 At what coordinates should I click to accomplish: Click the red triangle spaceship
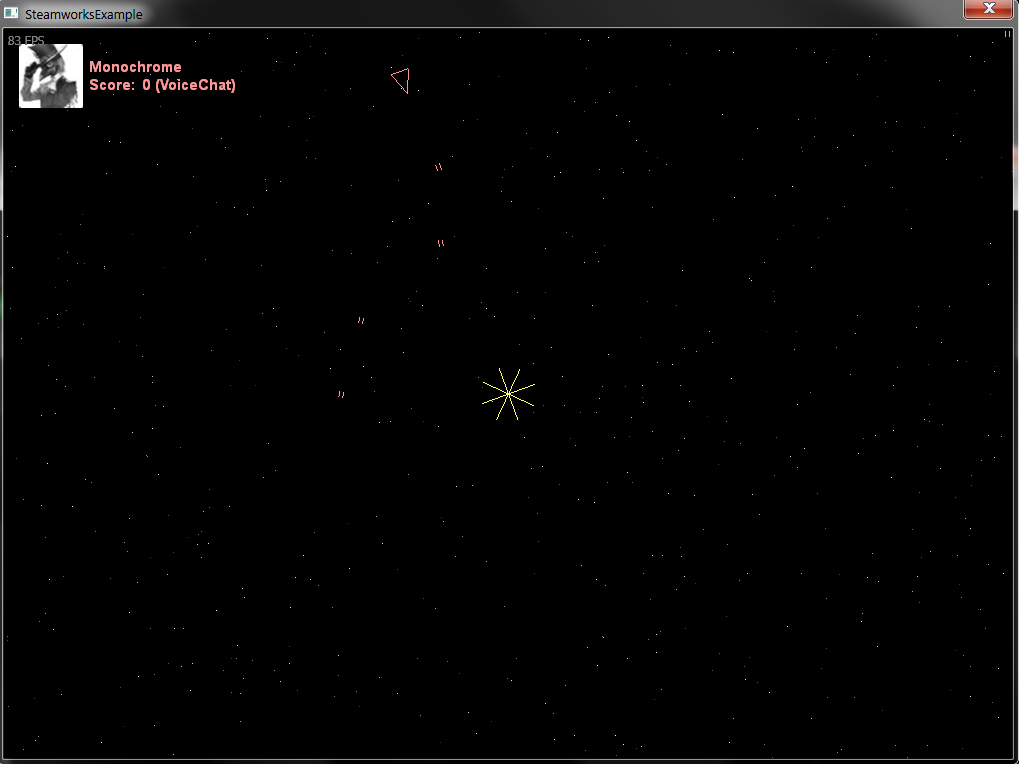tap(401, 81)
